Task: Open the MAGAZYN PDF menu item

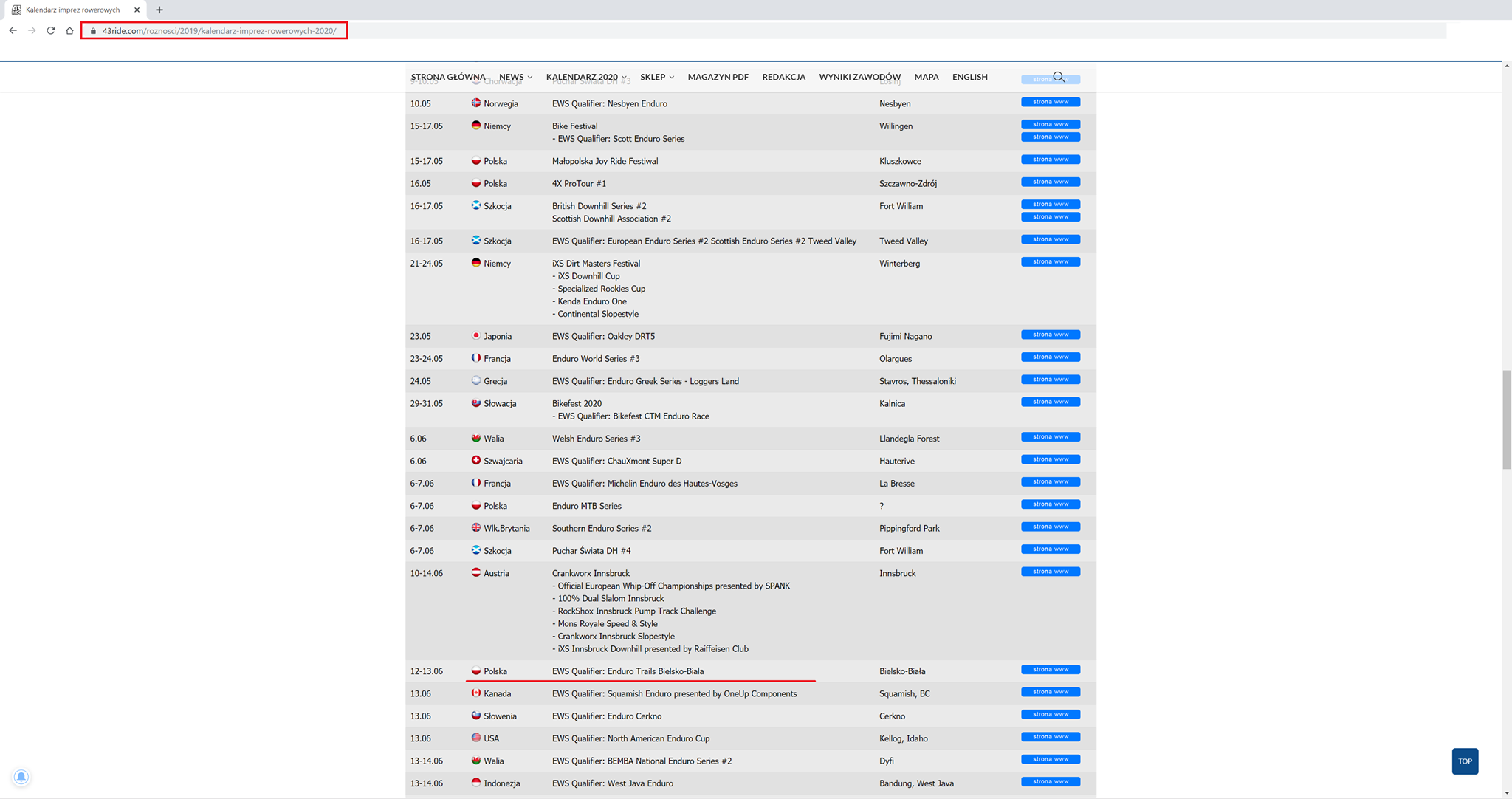Action: click(718, 77)
